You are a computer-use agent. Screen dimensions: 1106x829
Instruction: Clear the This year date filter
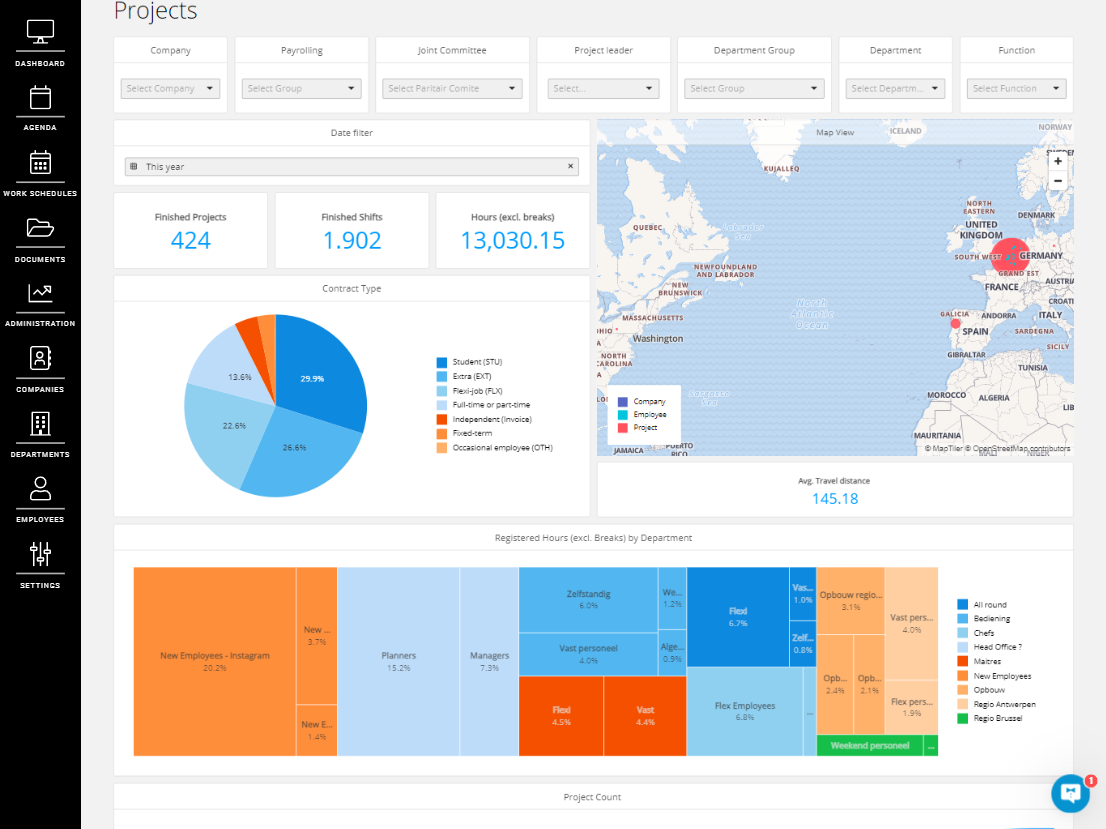(571, 167)
